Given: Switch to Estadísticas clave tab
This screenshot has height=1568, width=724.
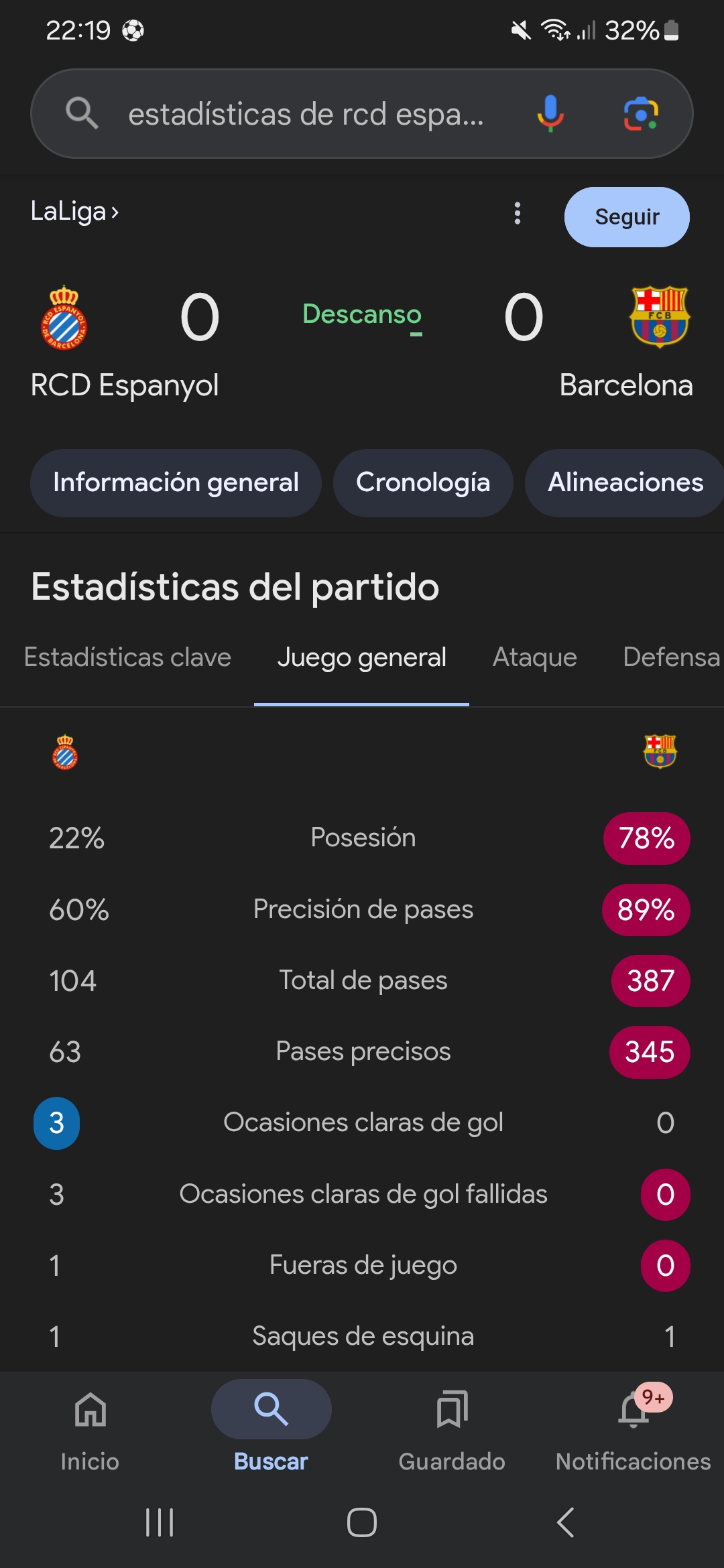Looking at the screenshot, I should pos(127,657).
